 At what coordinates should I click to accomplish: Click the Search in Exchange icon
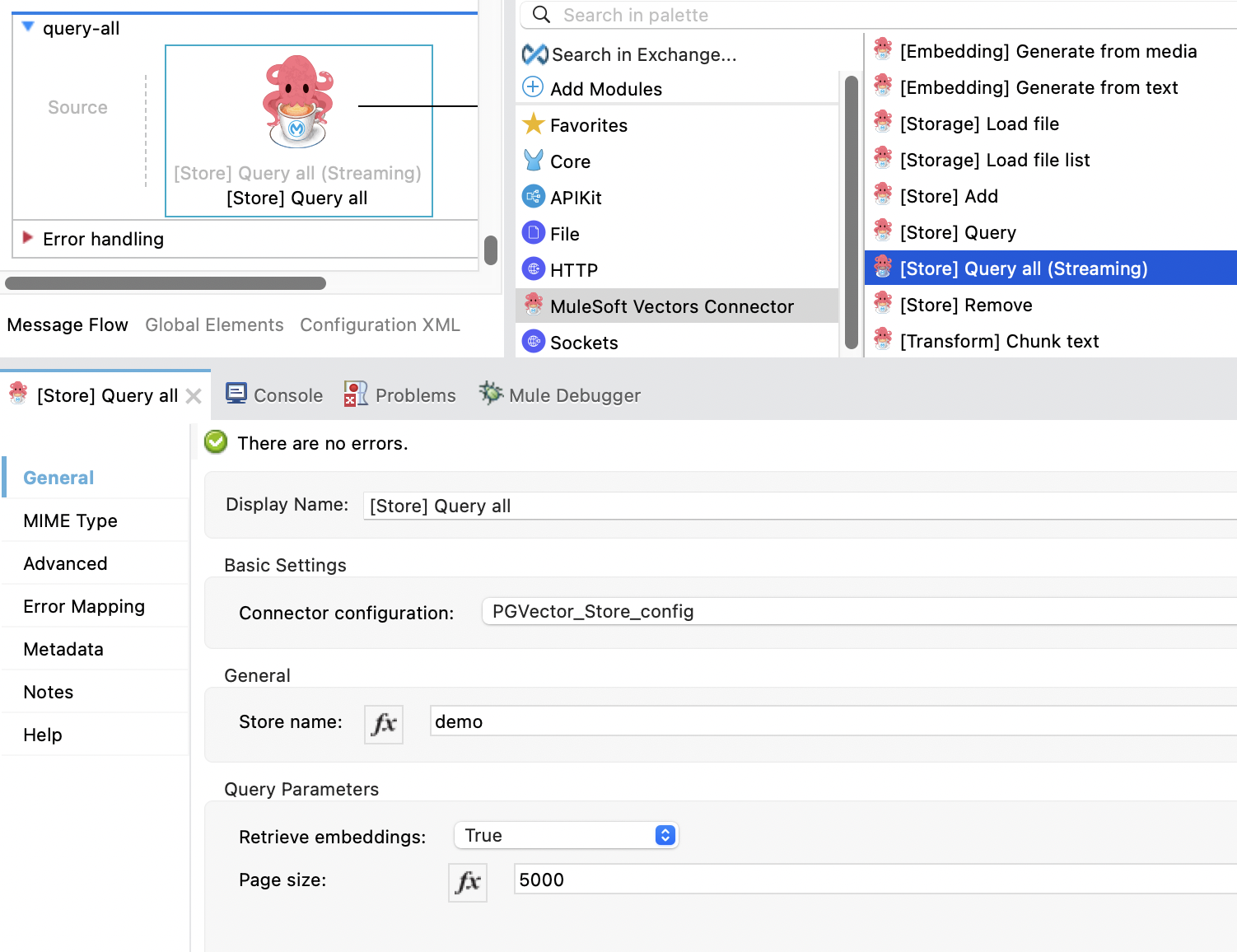[x=534, y=54]
